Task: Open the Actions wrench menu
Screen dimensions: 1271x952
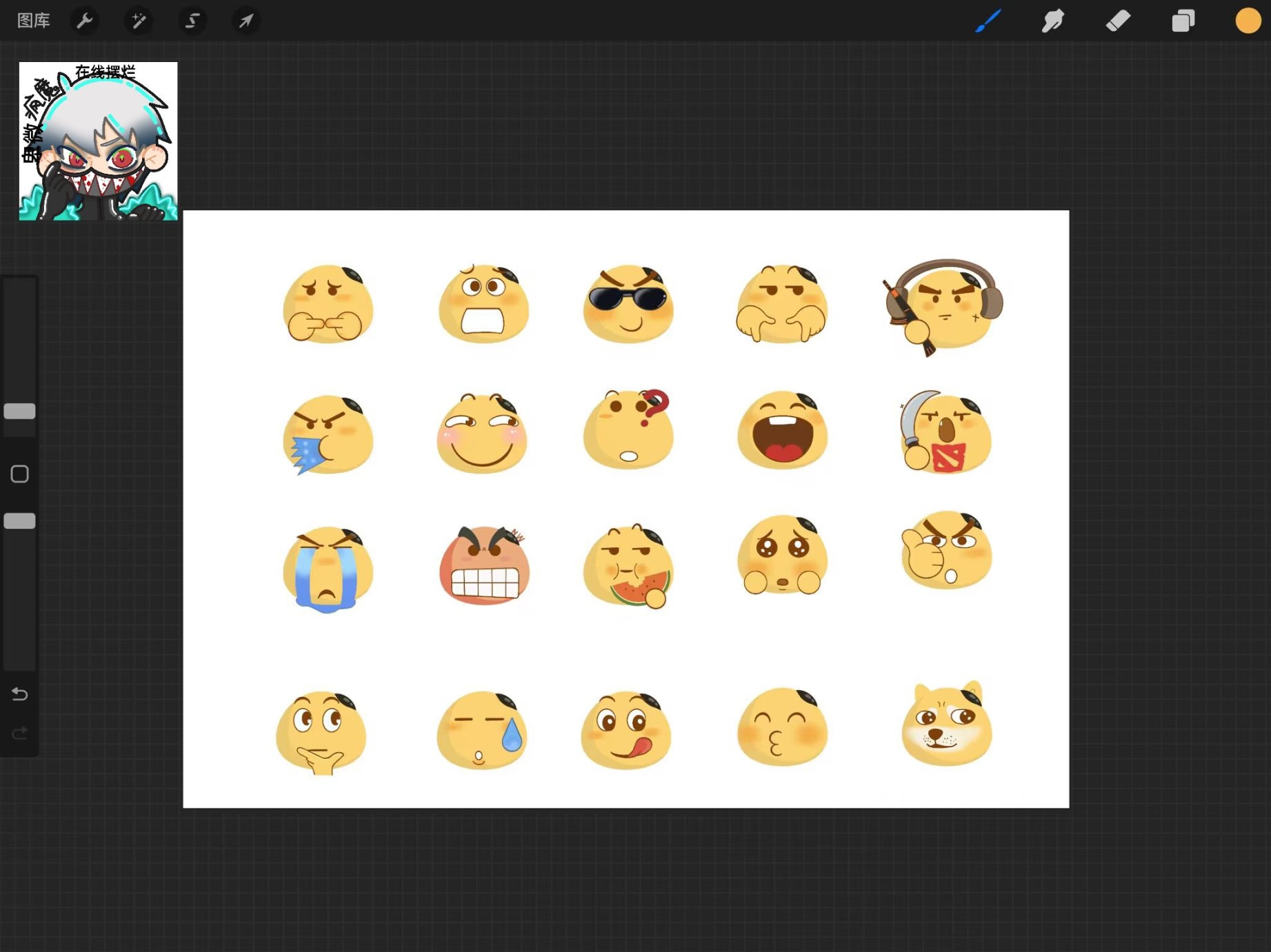Action: pyautogui.click(x=84, y=21)
